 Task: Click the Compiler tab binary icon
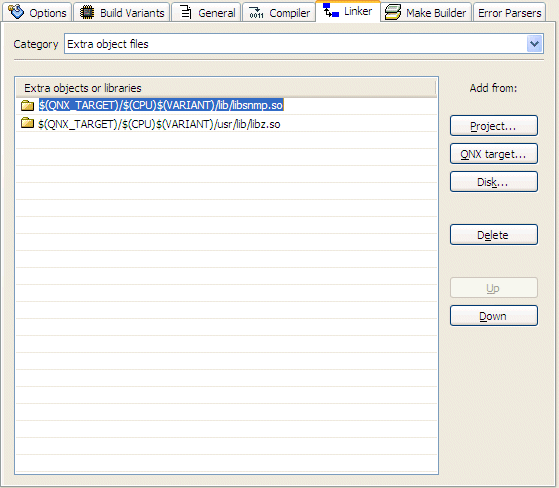256,13
